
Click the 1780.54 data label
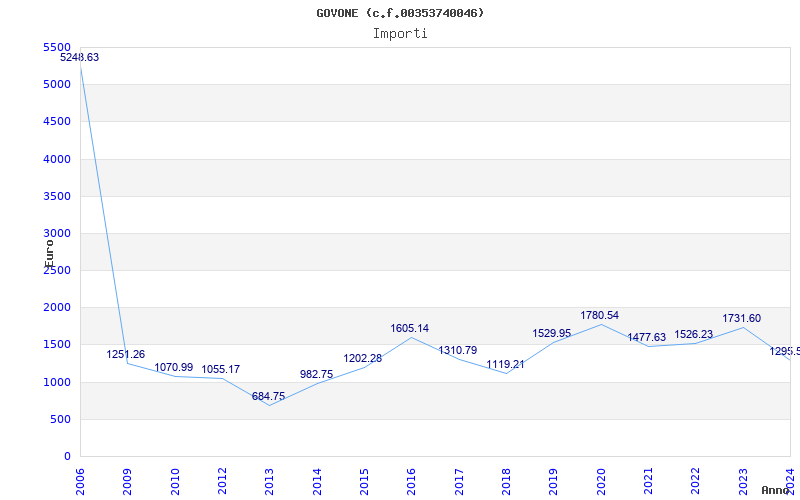pyautogui.click(x=599, y=316)
